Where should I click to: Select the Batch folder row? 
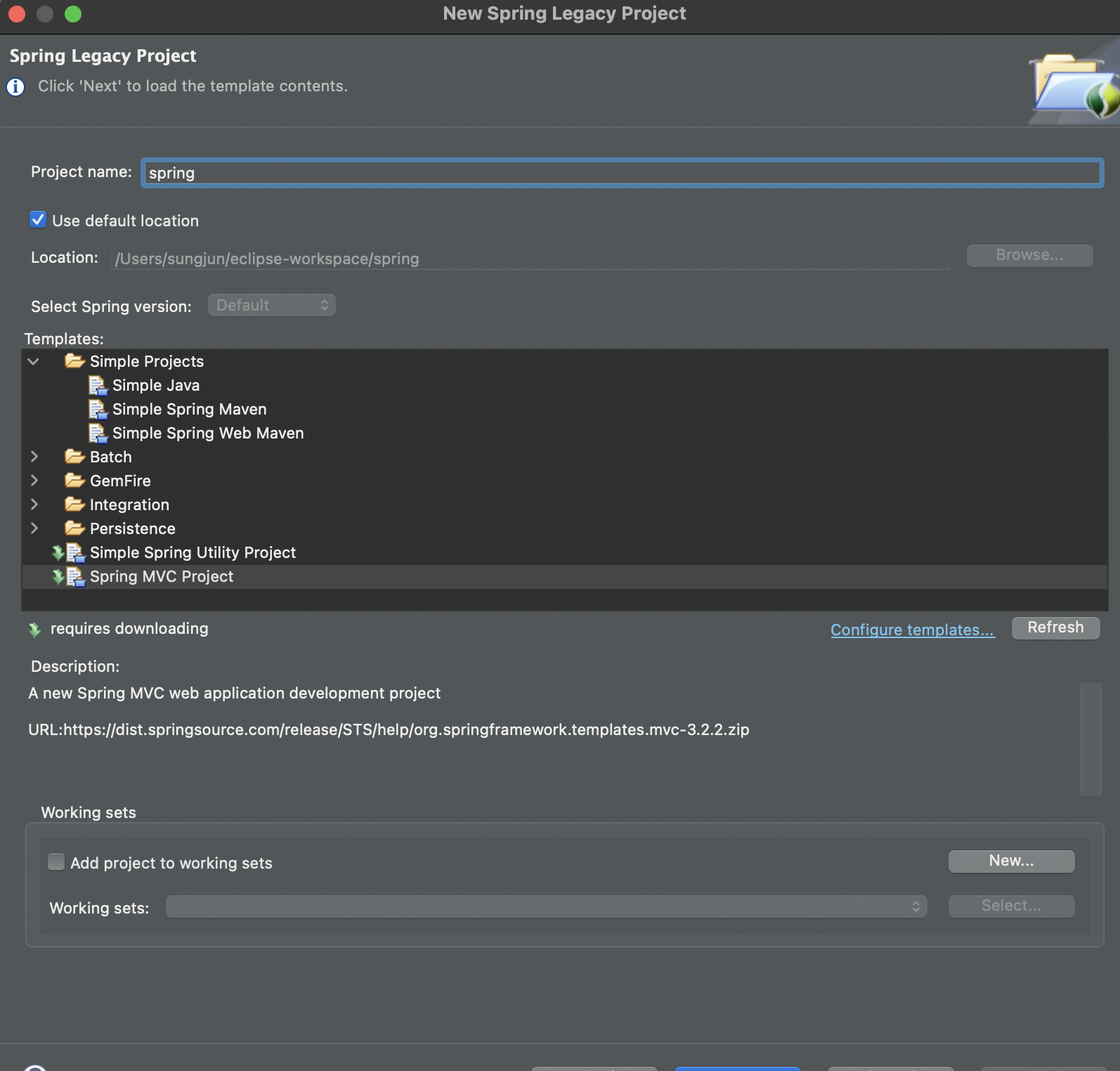pos(565,457)
